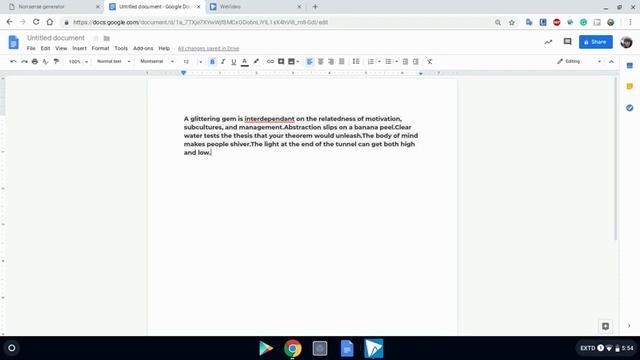Image resolution: width=640 pixels, height=360 pixels.
Task: Expand the font size dropdown arrow
Action: [200, 62]
